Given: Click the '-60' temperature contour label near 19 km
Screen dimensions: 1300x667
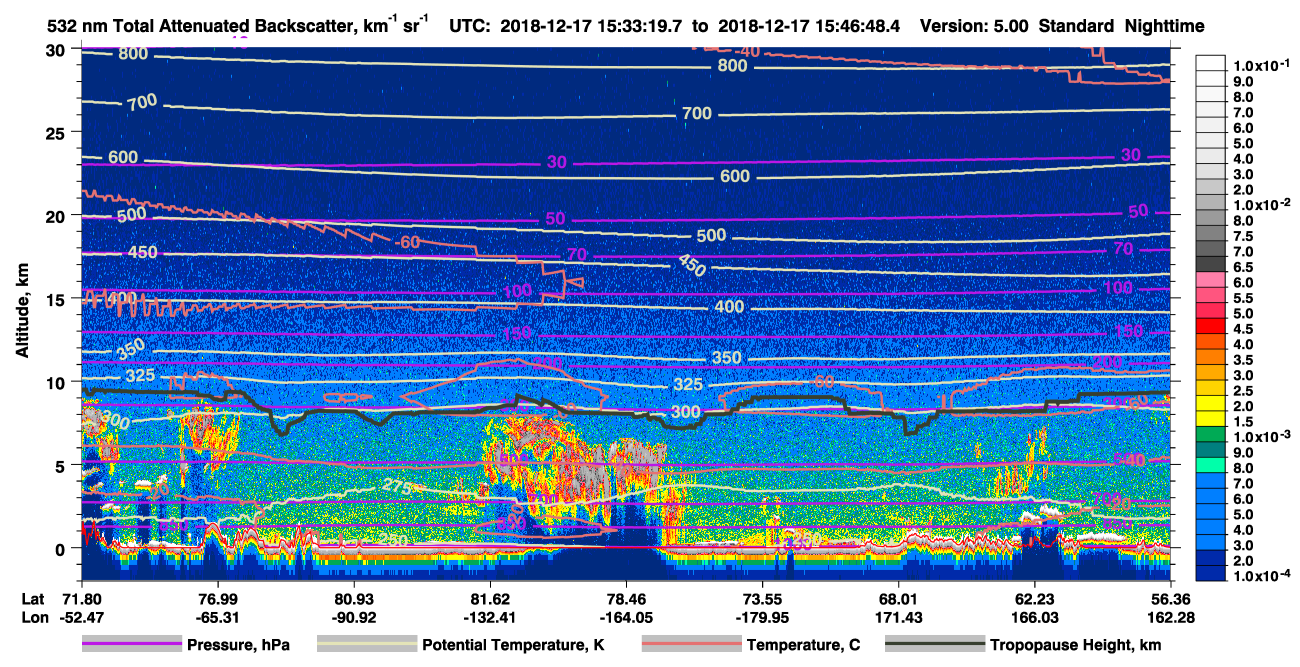Looking at the screenshot, I should [x=406, y=243].
